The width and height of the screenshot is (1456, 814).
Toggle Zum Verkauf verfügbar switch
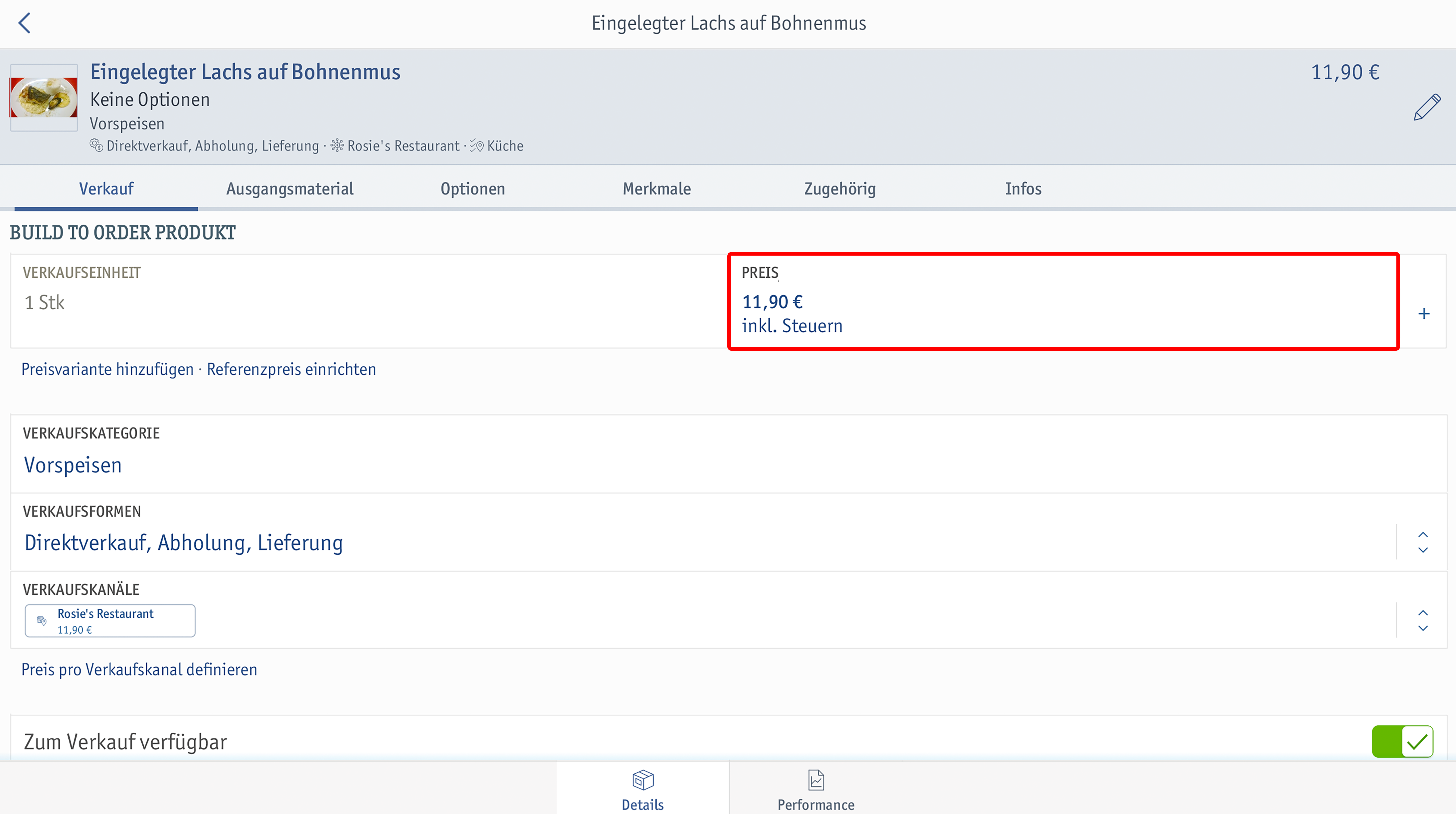[x=1402, y=741]
